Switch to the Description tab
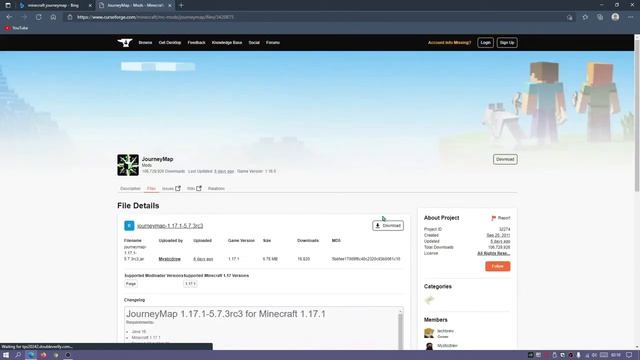Image resolution: width=640 pixels, height=360 pixels. (x=130, y=189)
